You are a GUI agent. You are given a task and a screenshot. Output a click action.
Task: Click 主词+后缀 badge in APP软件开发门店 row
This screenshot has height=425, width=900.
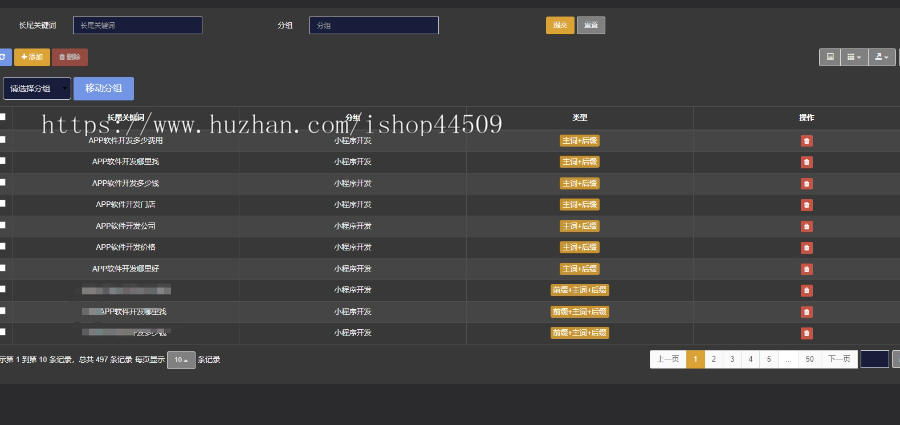pos(580,204)
